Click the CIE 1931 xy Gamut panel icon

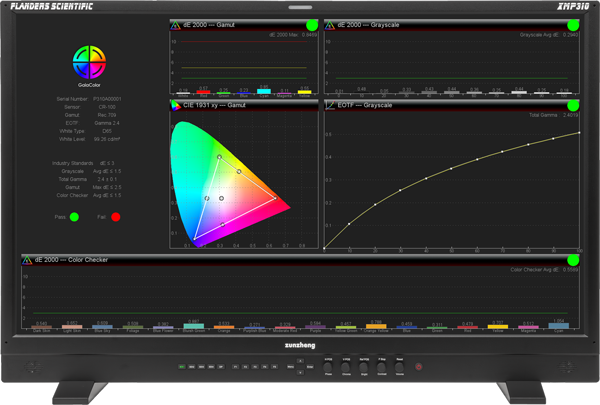(176, 105)
